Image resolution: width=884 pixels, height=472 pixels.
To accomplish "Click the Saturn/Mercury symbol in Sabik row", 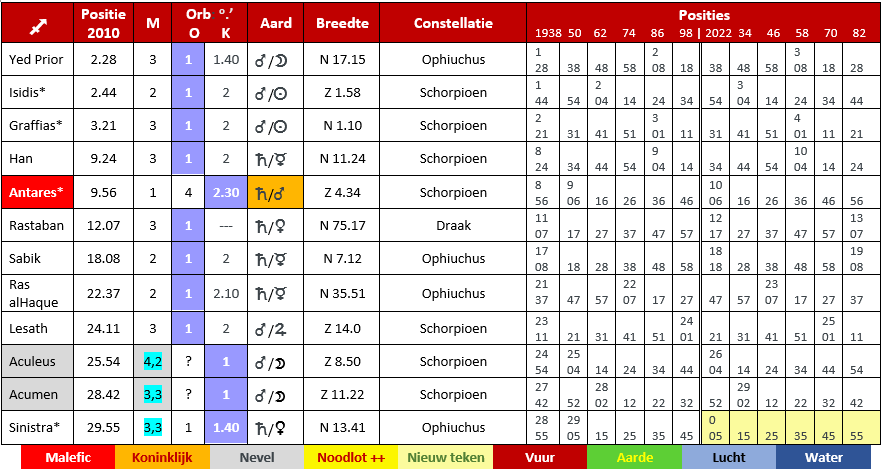I will tap(271, 259).
